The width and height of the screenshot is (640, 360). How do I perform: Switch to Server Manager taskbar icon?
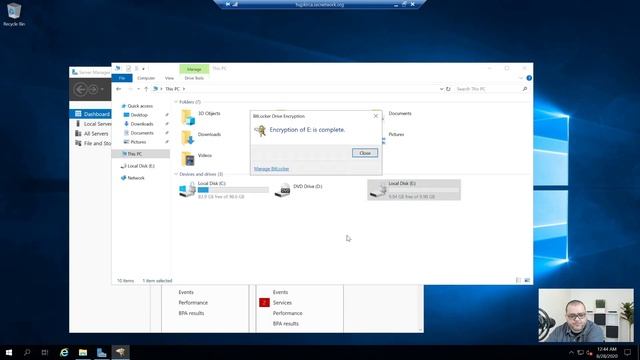102,352
